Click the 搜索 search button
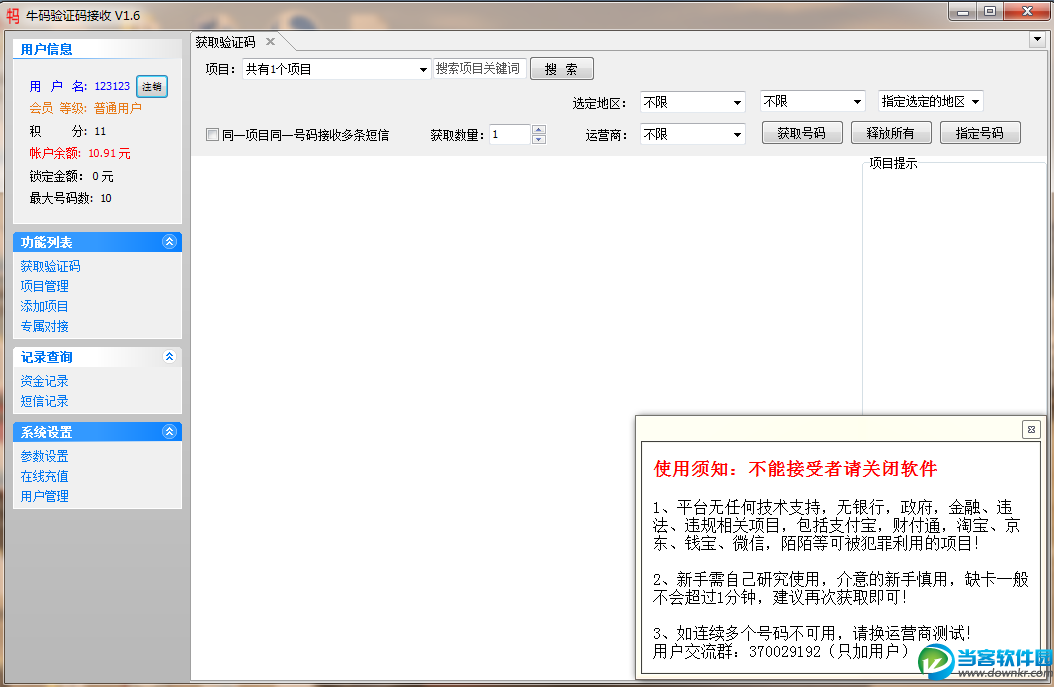This screenshot has height=687, width=1054. click(x=561, y=68)
